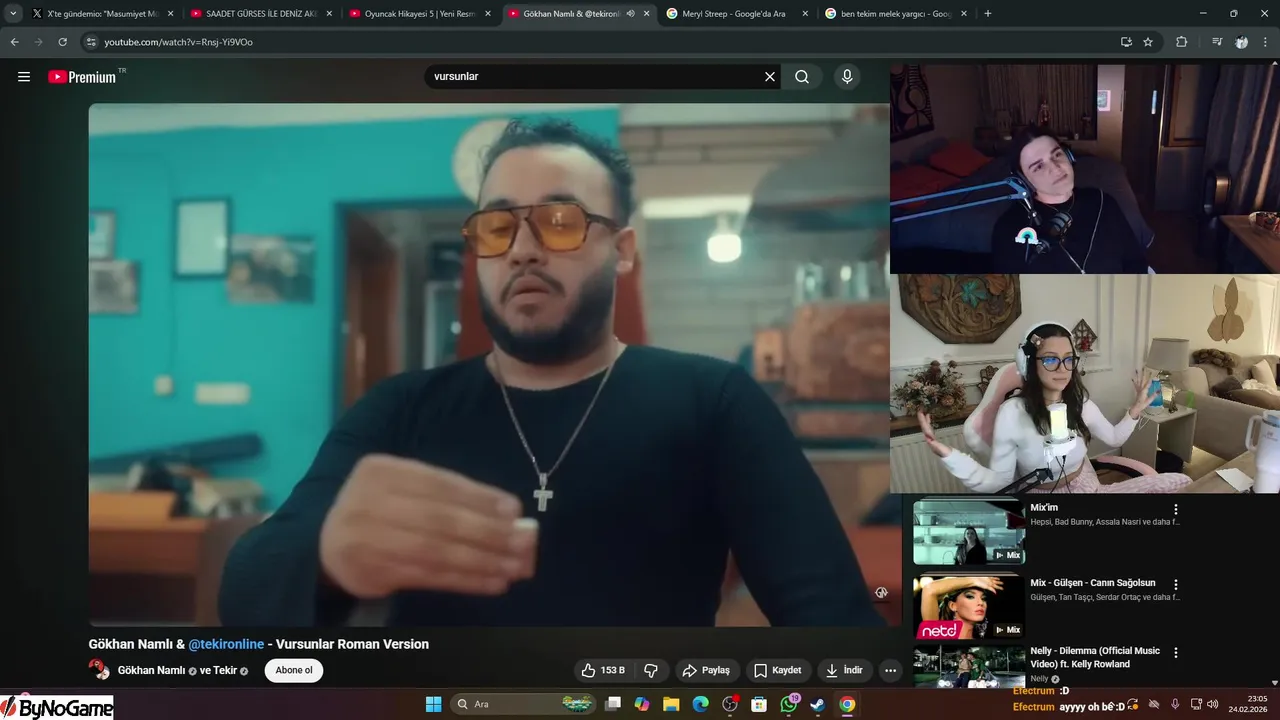Open Steam from the taskbar
The image size is (1280, 720).
pyautogui.click(x=818, y=704)
